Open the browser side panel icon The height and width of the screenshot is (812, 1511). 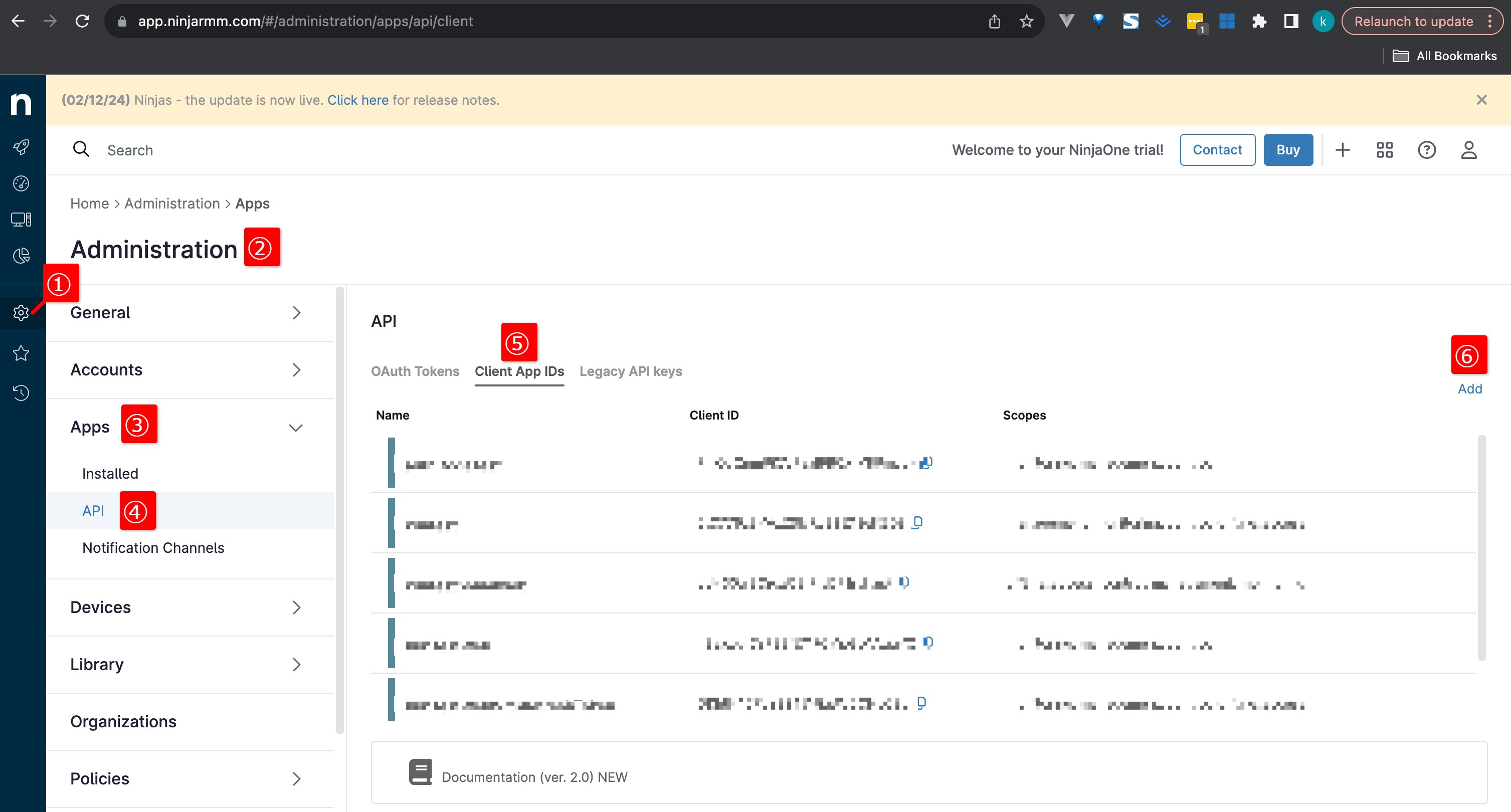pos(1291,22)
